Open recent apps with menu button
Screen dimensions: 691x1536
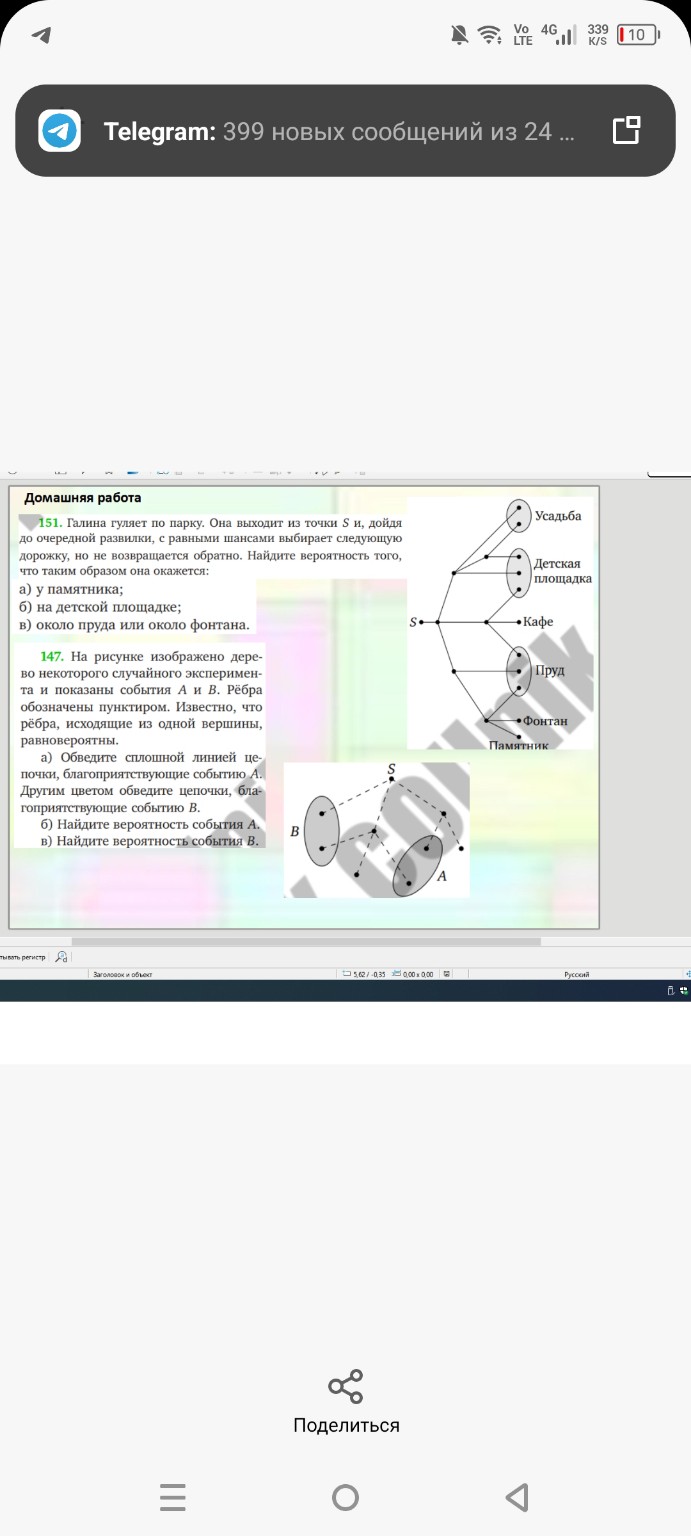click(173, 1497)
